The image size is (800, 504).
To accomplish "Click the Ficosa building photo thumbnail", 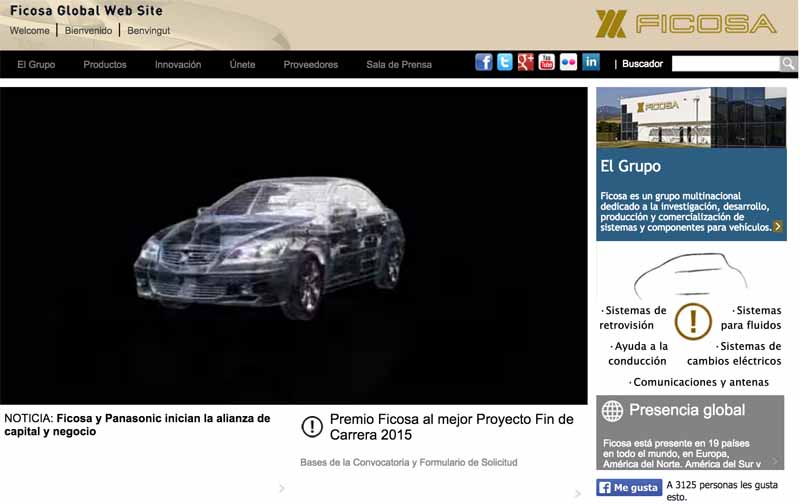I will [x=691, y=117].
